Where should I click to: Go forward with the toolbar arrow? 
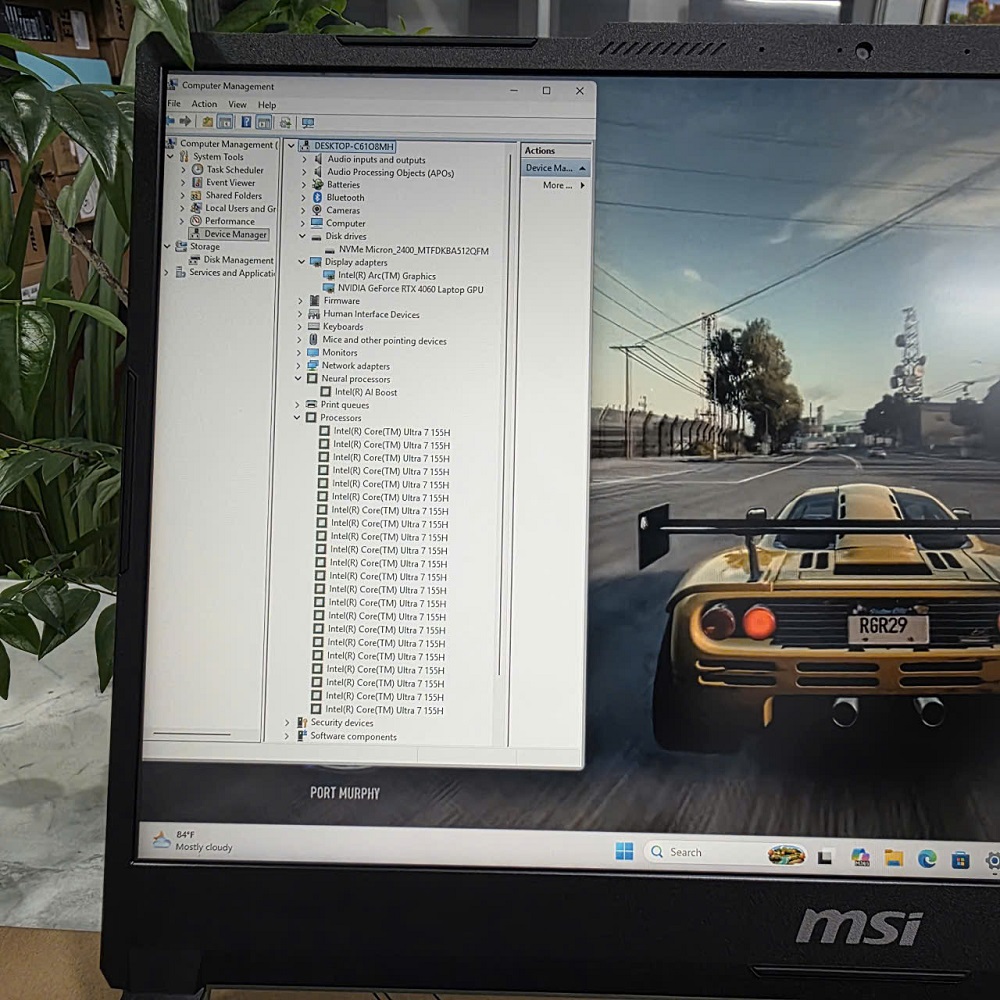point(185,121)
